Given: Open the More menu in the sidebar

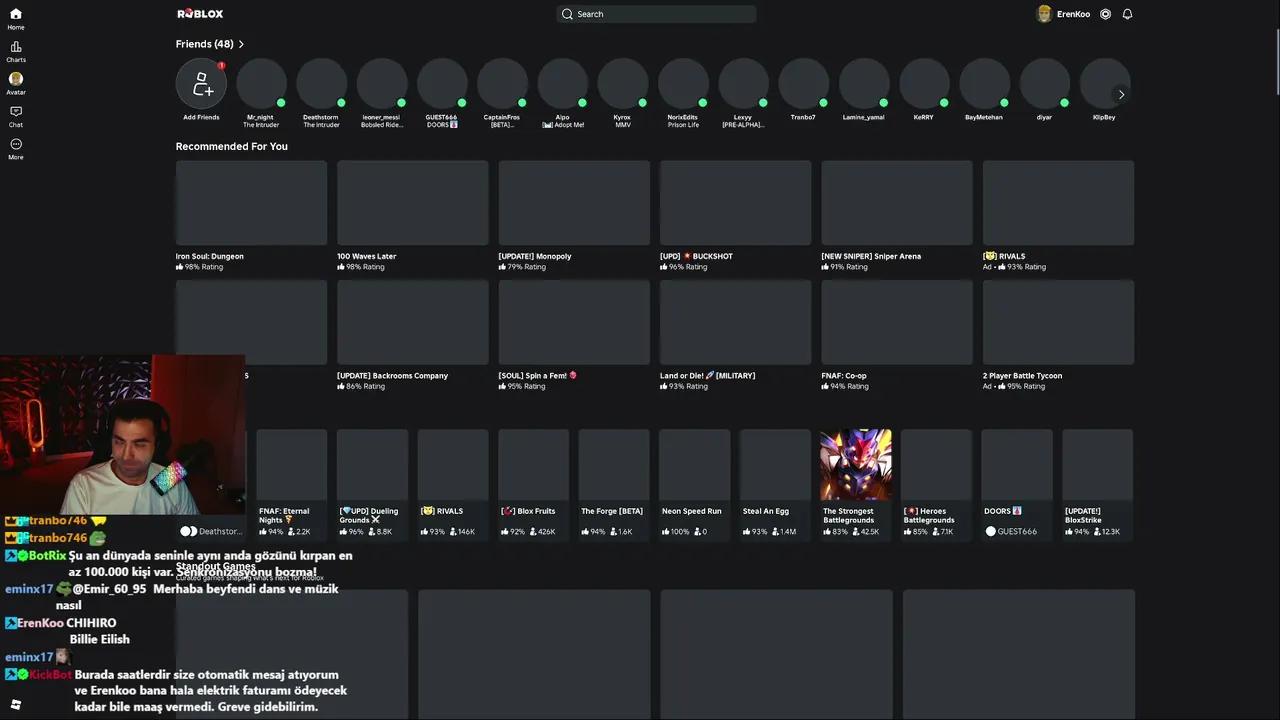Looking at the screenshot, I should click(16, 148).
